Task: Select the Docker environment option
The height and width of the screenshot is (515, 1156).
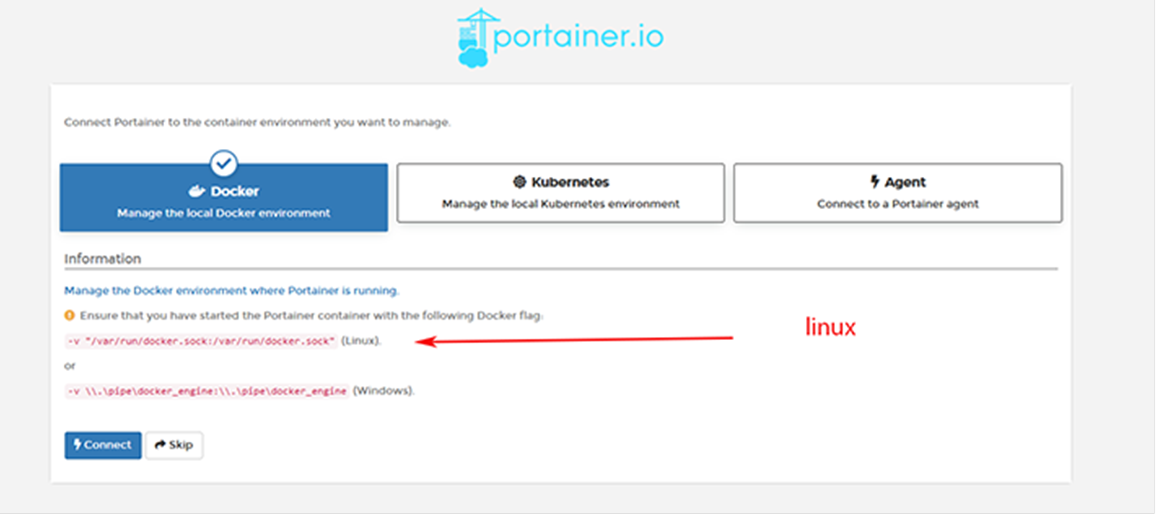Action: coord(223,197)
